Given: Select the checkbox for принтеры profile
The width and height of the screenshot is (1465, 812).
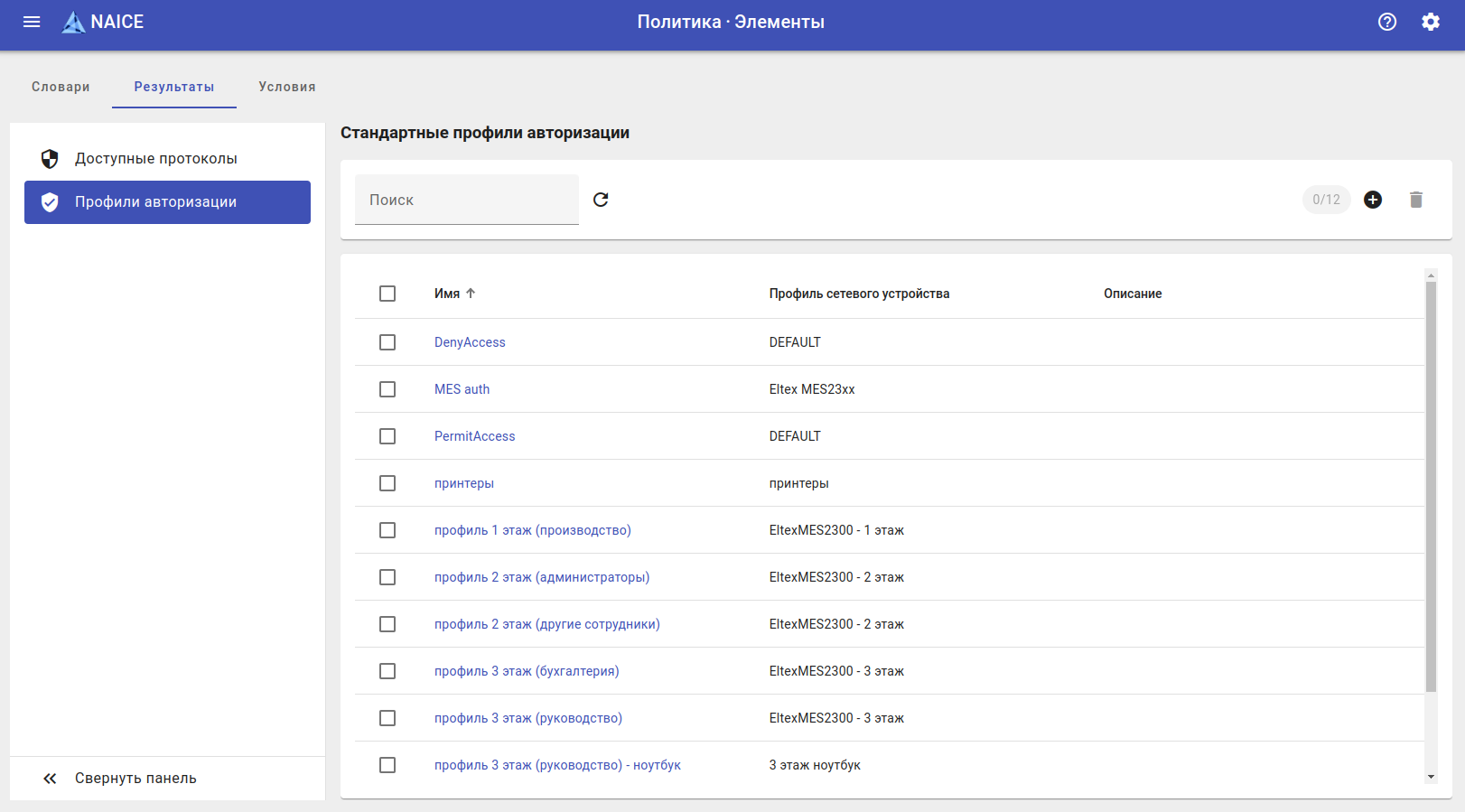Looking at the screenshot, I should point(387,483).
